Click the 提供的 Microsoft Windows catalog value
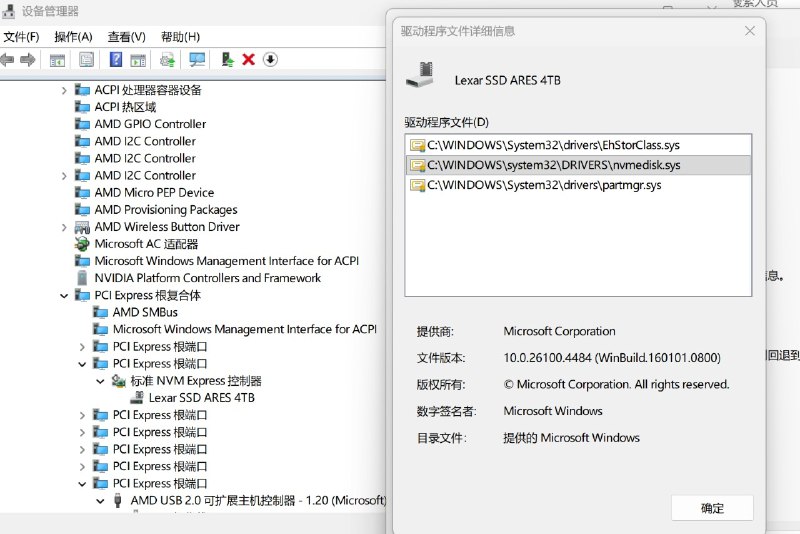 [x=571, y=438]
